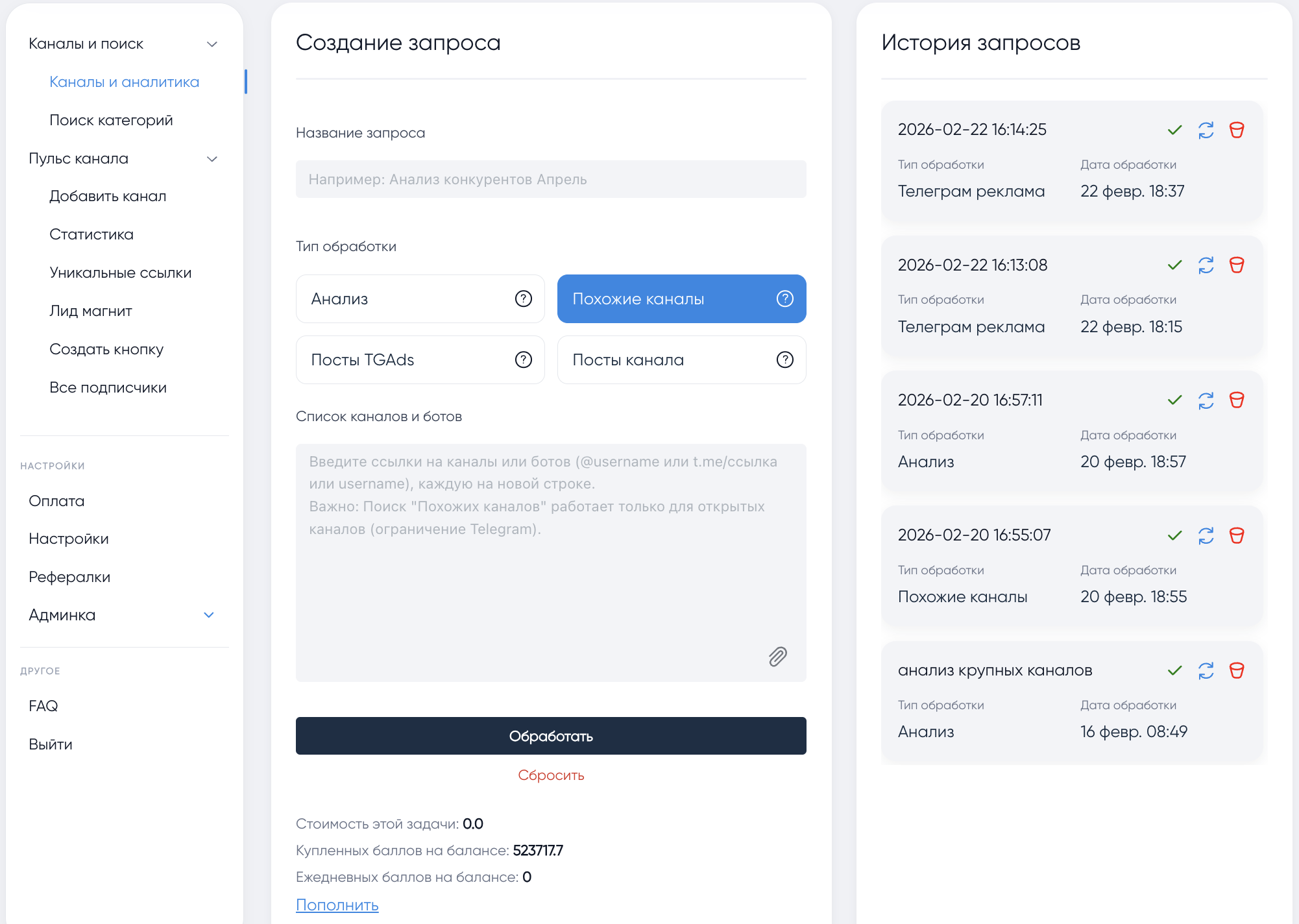Open Статистика in sidebar
Viewport: 1299px width, 924px height.
91,234
